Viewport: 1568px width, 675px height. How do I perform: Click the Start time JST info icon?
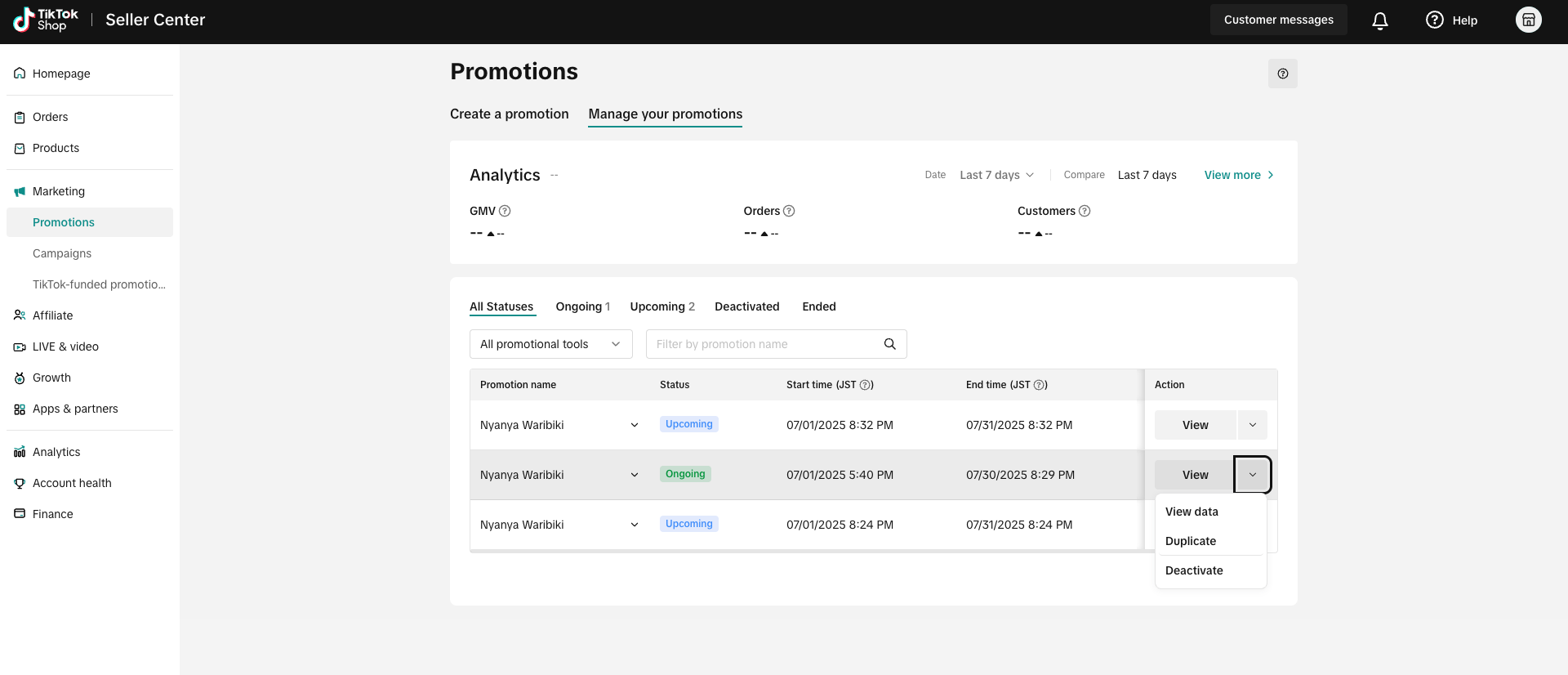coord(866,385)
